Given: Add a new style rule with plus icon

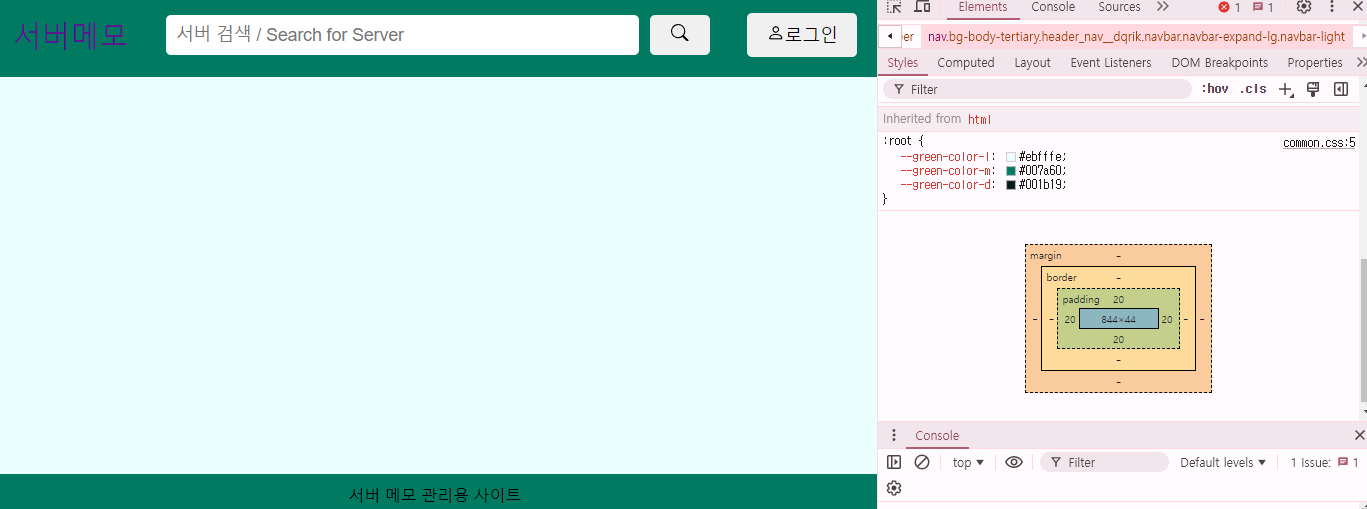Looking at the screenshot, I should (1286, 89).
